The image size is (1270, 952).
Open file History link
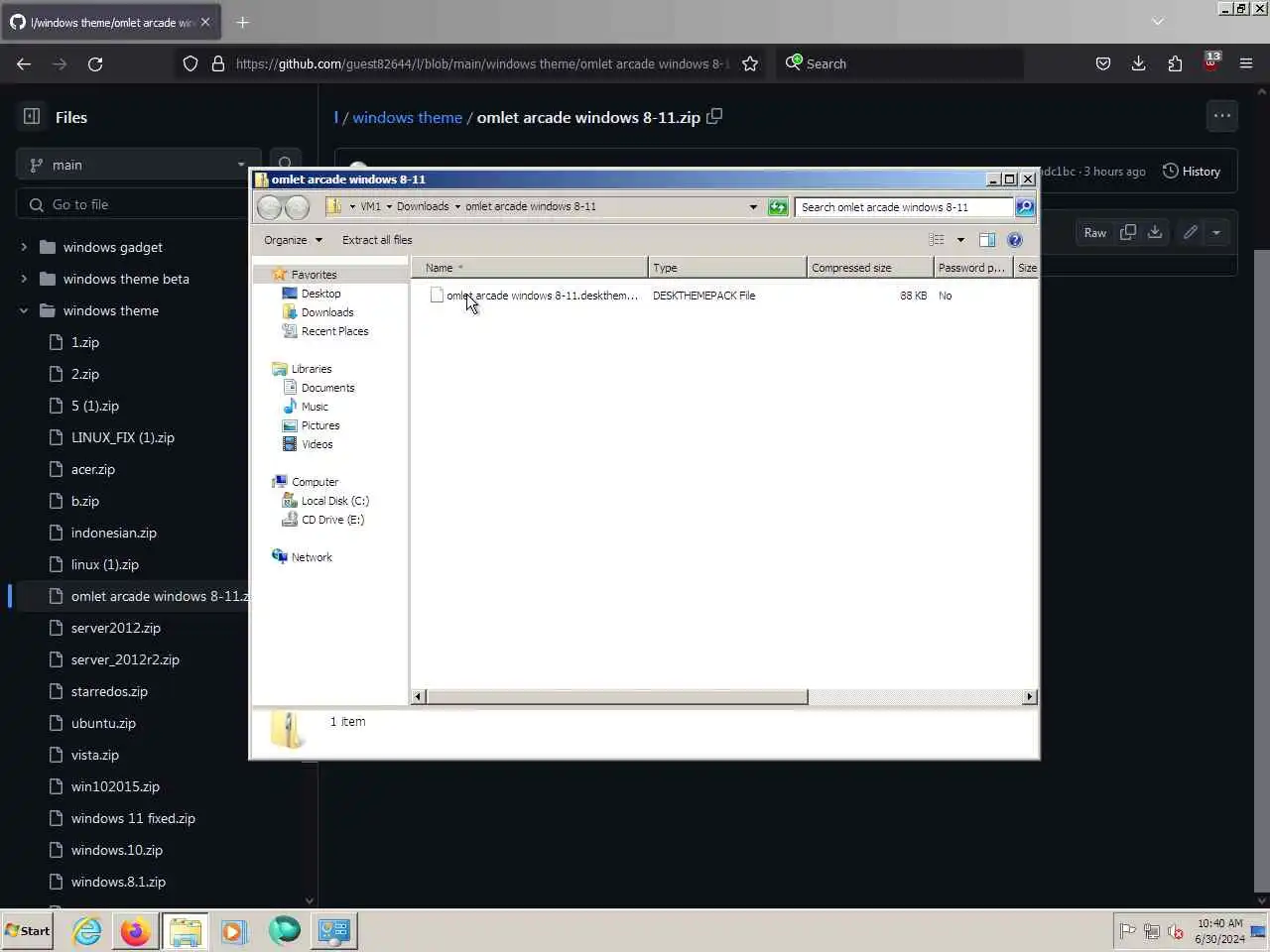pos(1192,172)
